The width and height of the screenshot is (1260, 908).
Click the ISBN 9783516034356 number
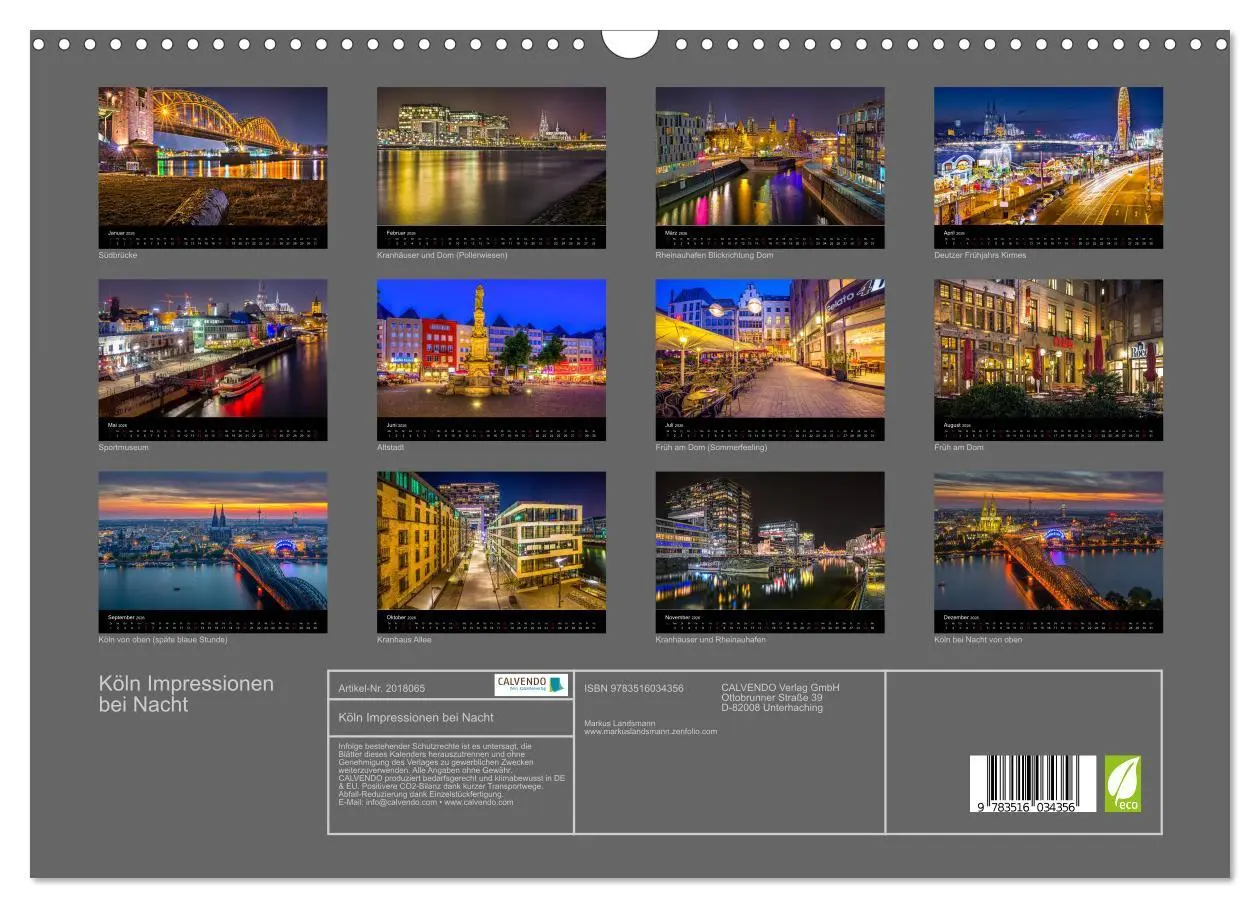point(633,688)
